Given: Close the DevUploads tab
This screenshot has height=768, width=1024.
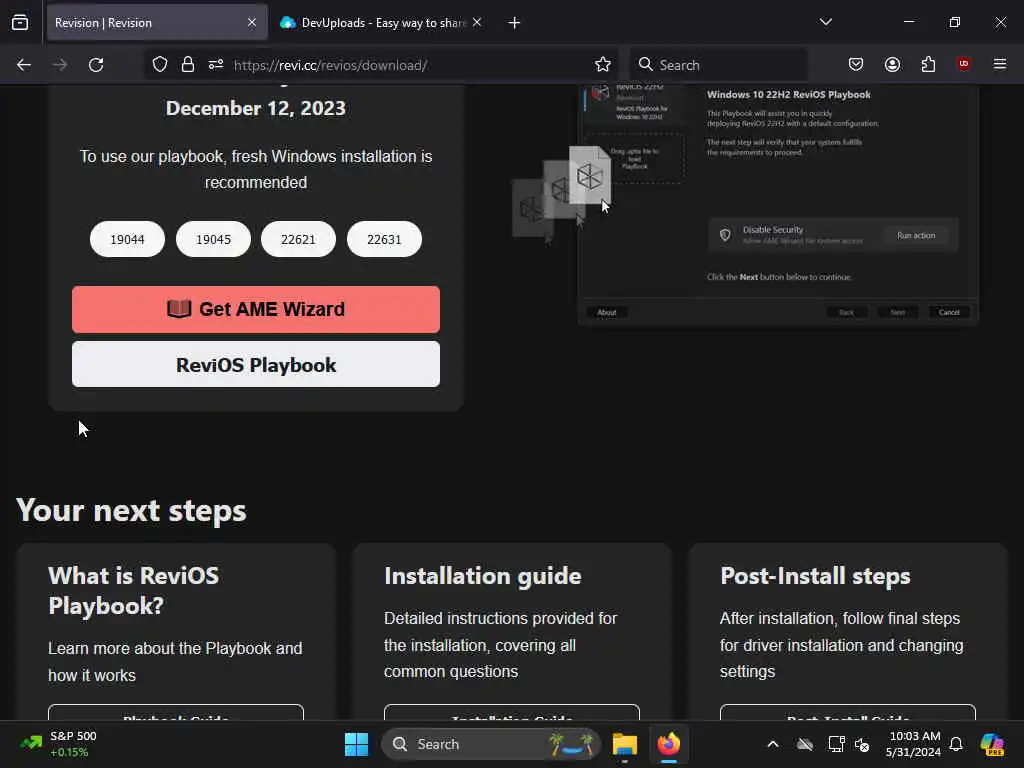Looking at the screenshot, I should coord(477,23).
